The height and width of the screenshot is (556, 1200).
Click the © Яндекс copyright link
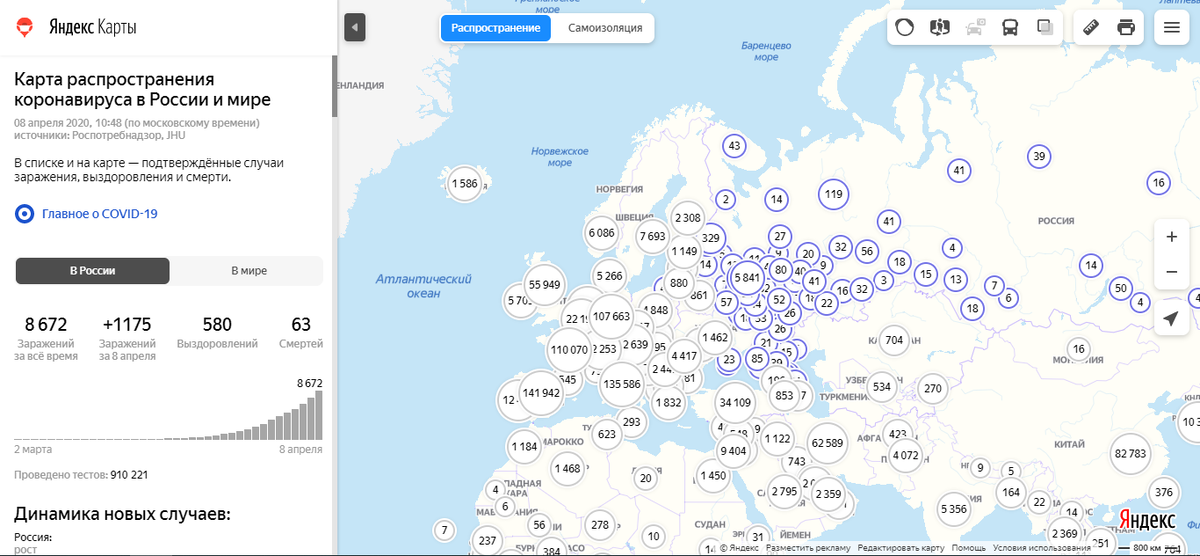[x=738, y=548]
